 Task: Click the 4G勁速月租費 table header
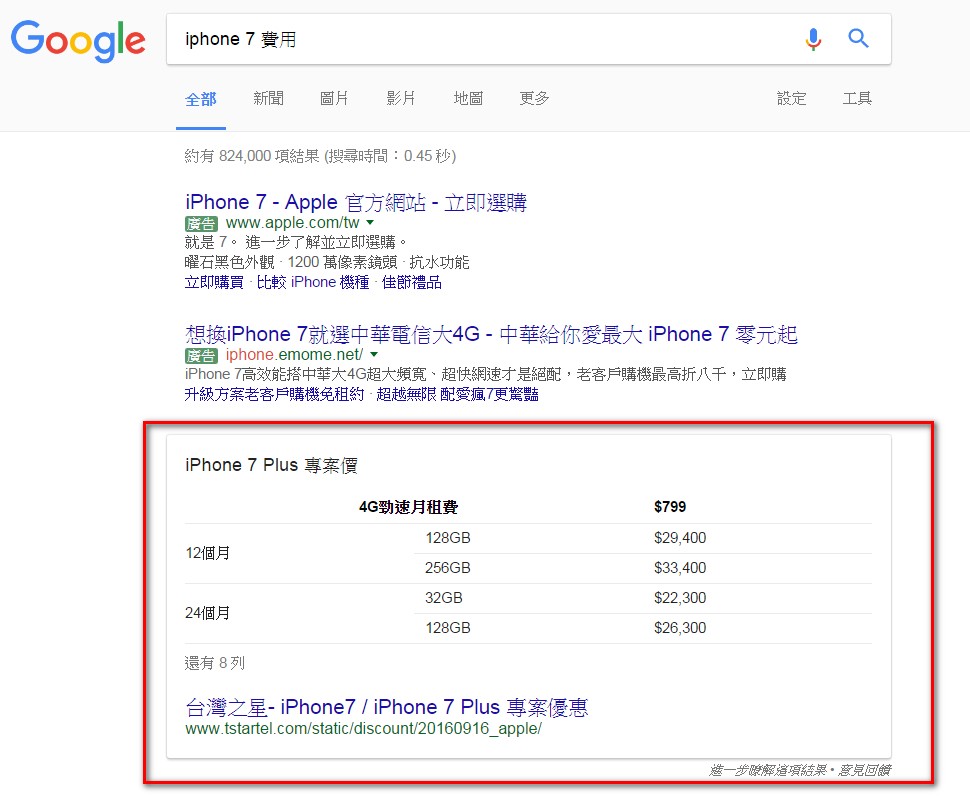[408, 507]
